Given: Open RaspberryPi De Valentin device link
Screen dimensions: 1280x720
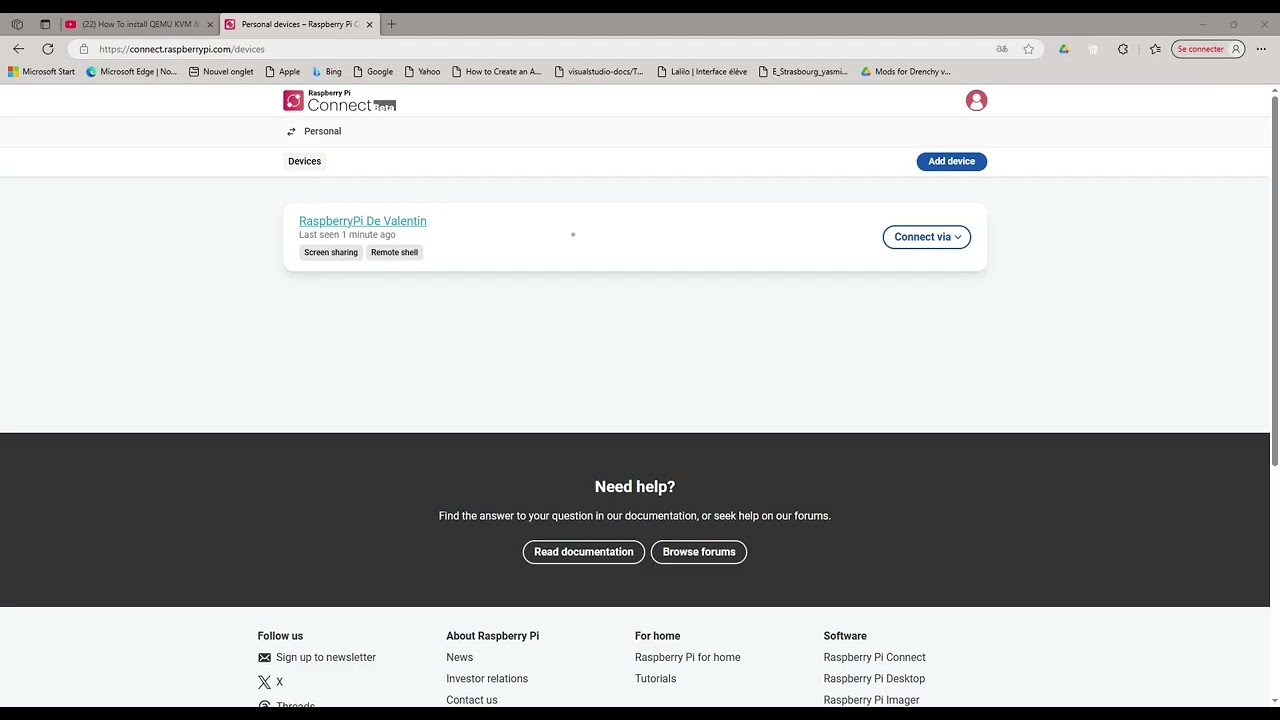Looking at the screenshot, I should (363, 221).
